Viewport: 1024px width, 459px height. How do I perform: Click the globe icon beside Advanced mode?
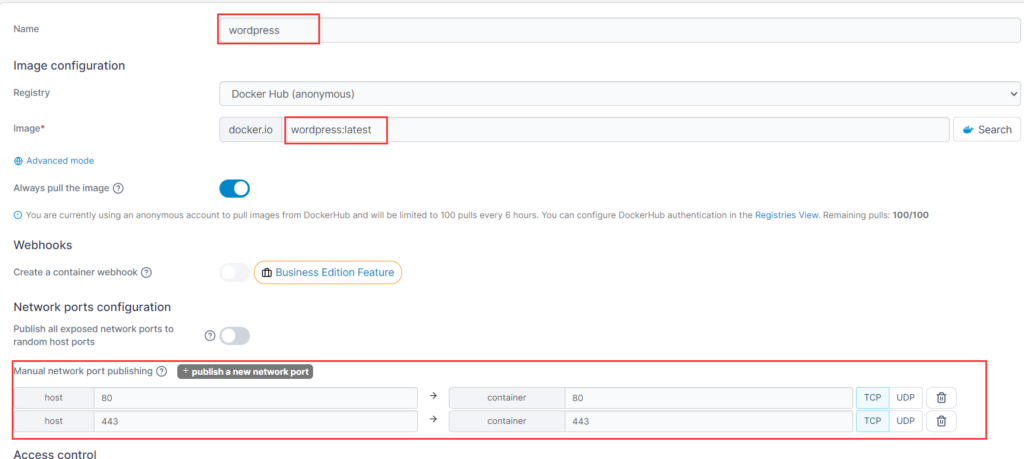(18, 161)
